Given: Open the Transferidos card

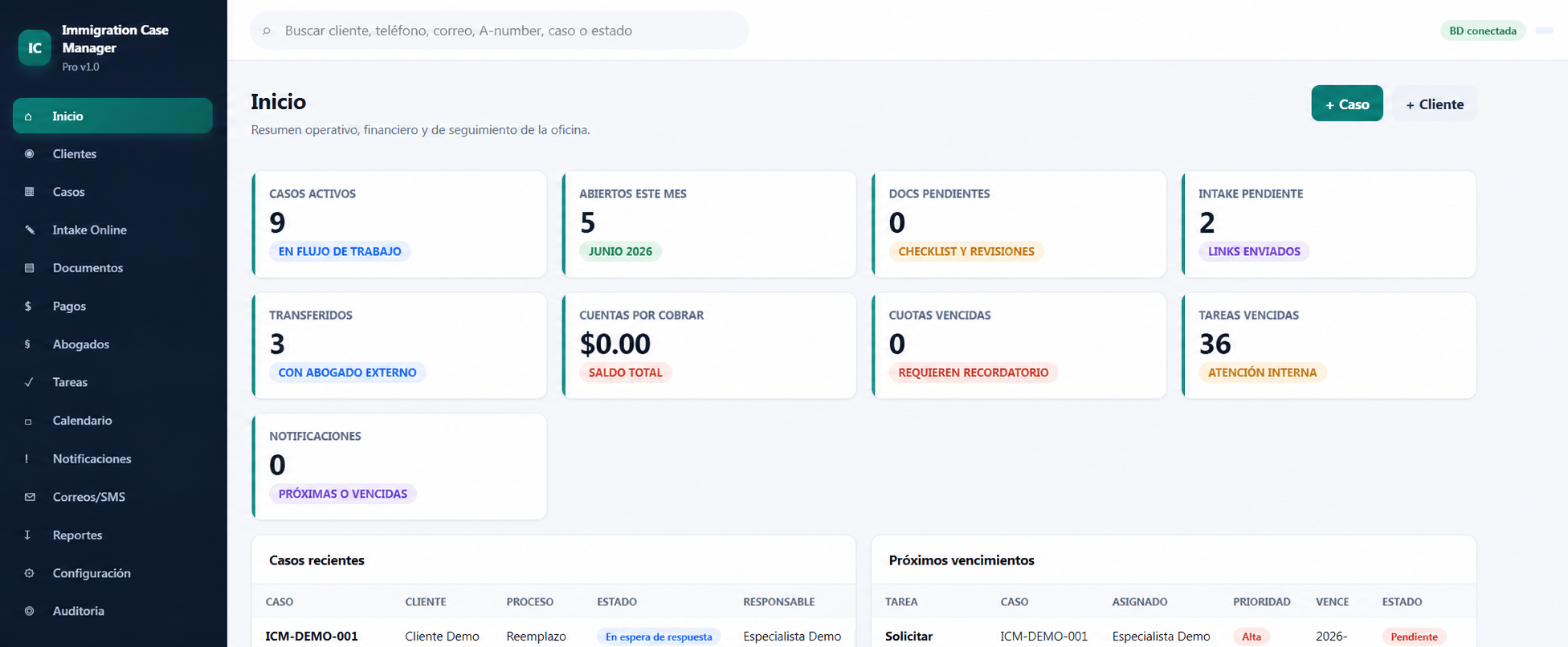Looking at the screenshot, I should click(x=399, y=345).
